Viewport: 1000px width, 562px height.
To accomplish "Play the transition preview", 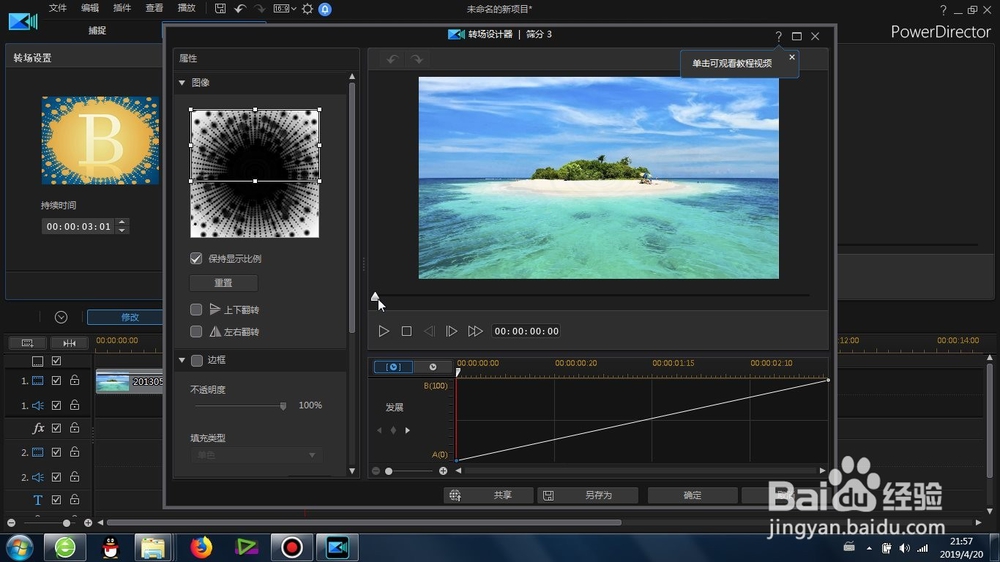I will tap(383, 331).
